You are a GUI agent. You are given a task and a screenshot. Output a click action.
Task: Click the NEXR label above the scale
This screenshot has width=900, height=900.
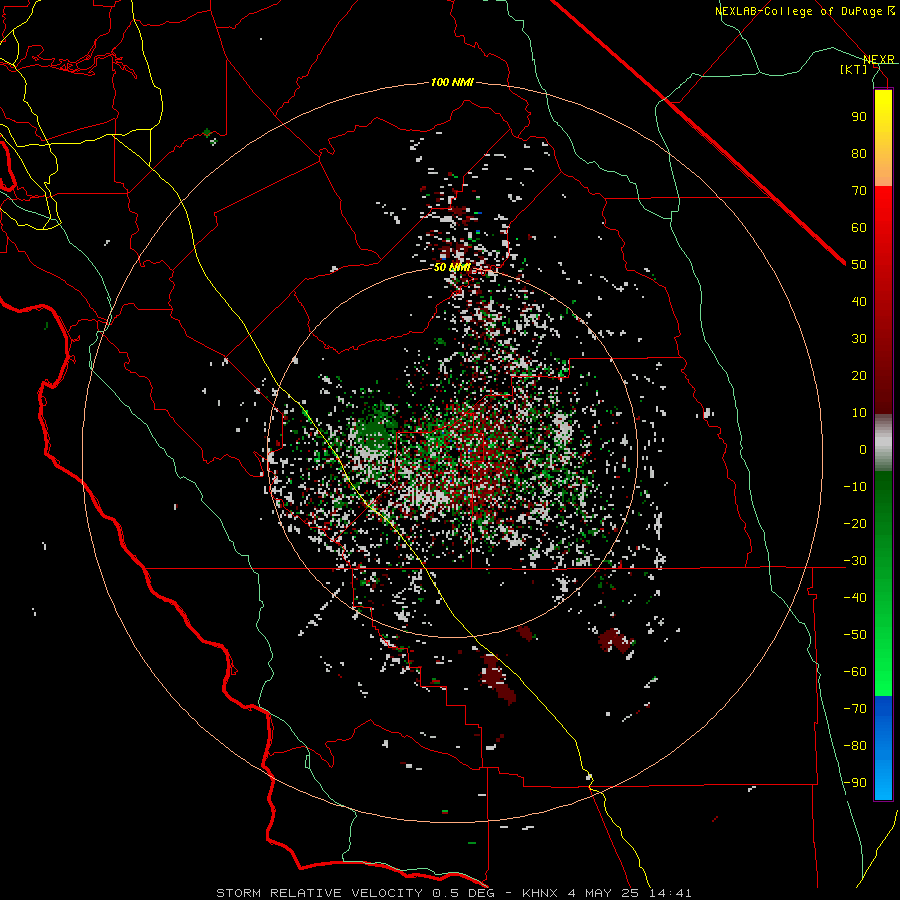click(878, 60)
